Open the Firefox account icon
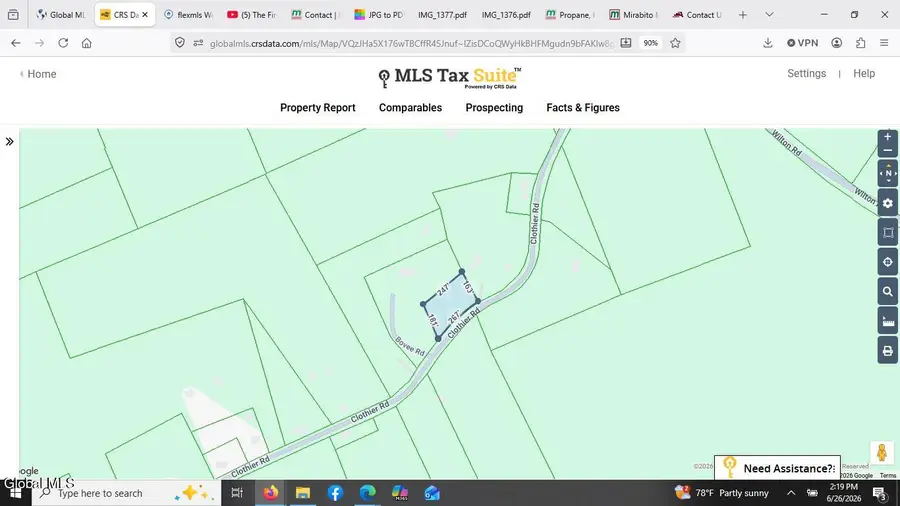The height and width of the screenshot is (506, 900). pos(836,43)
